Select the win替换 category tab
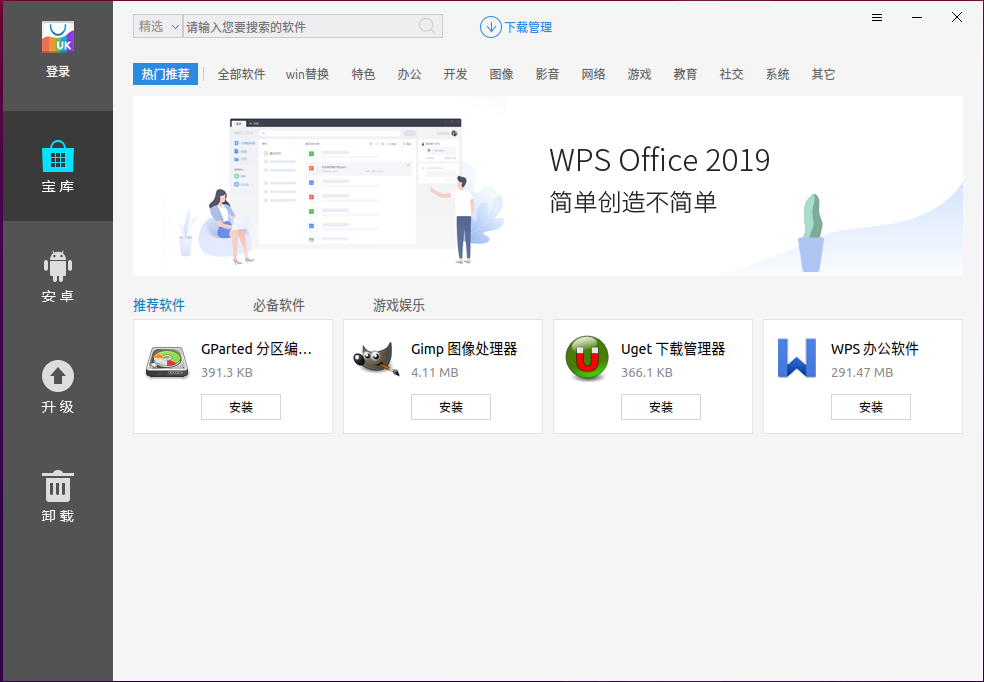Image resolution: width=984 pixels, height=682 pixels. click(308, 74)
